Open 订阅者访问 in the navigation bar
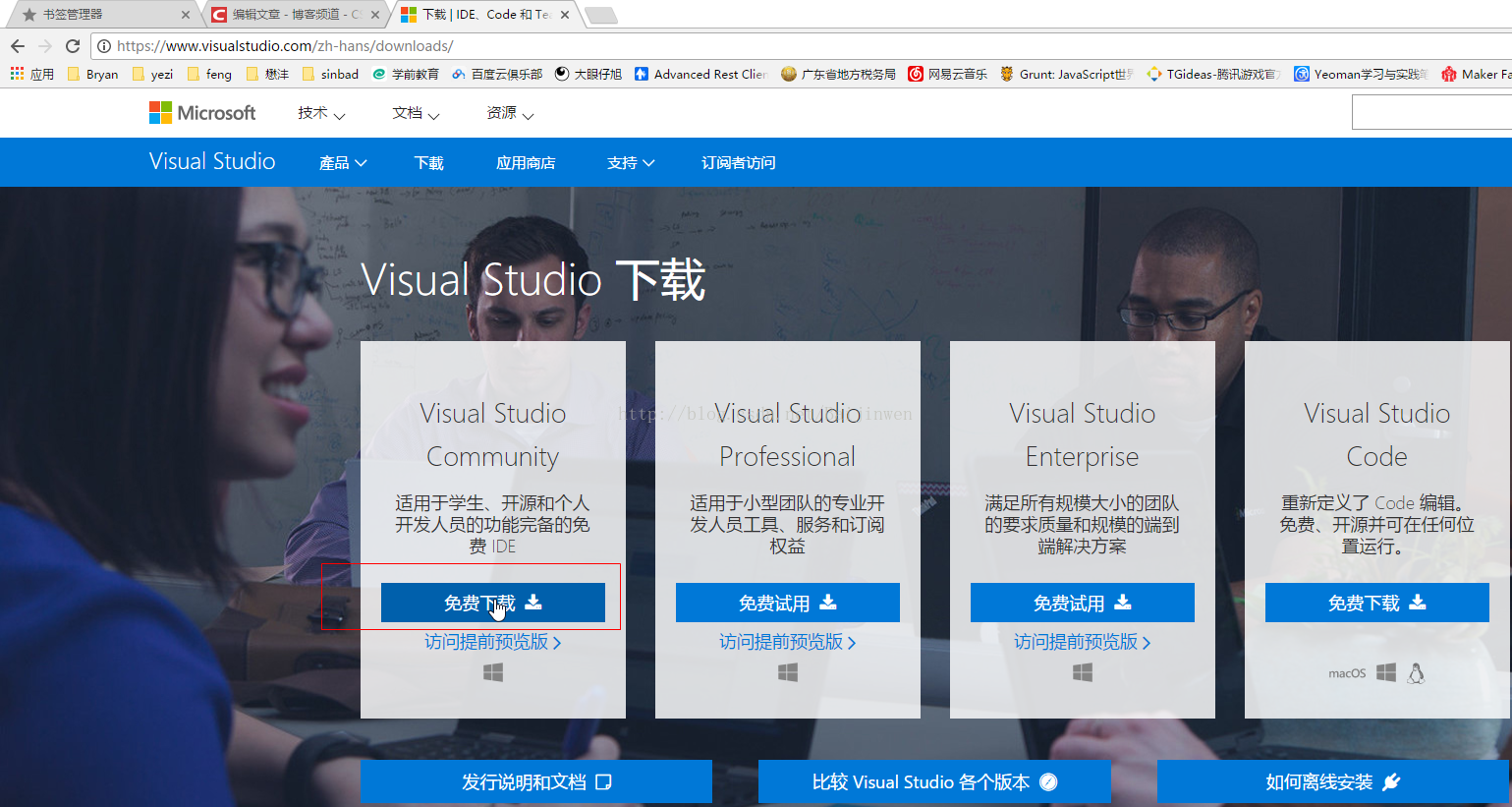1512x807 pixels. coord(739,163)
